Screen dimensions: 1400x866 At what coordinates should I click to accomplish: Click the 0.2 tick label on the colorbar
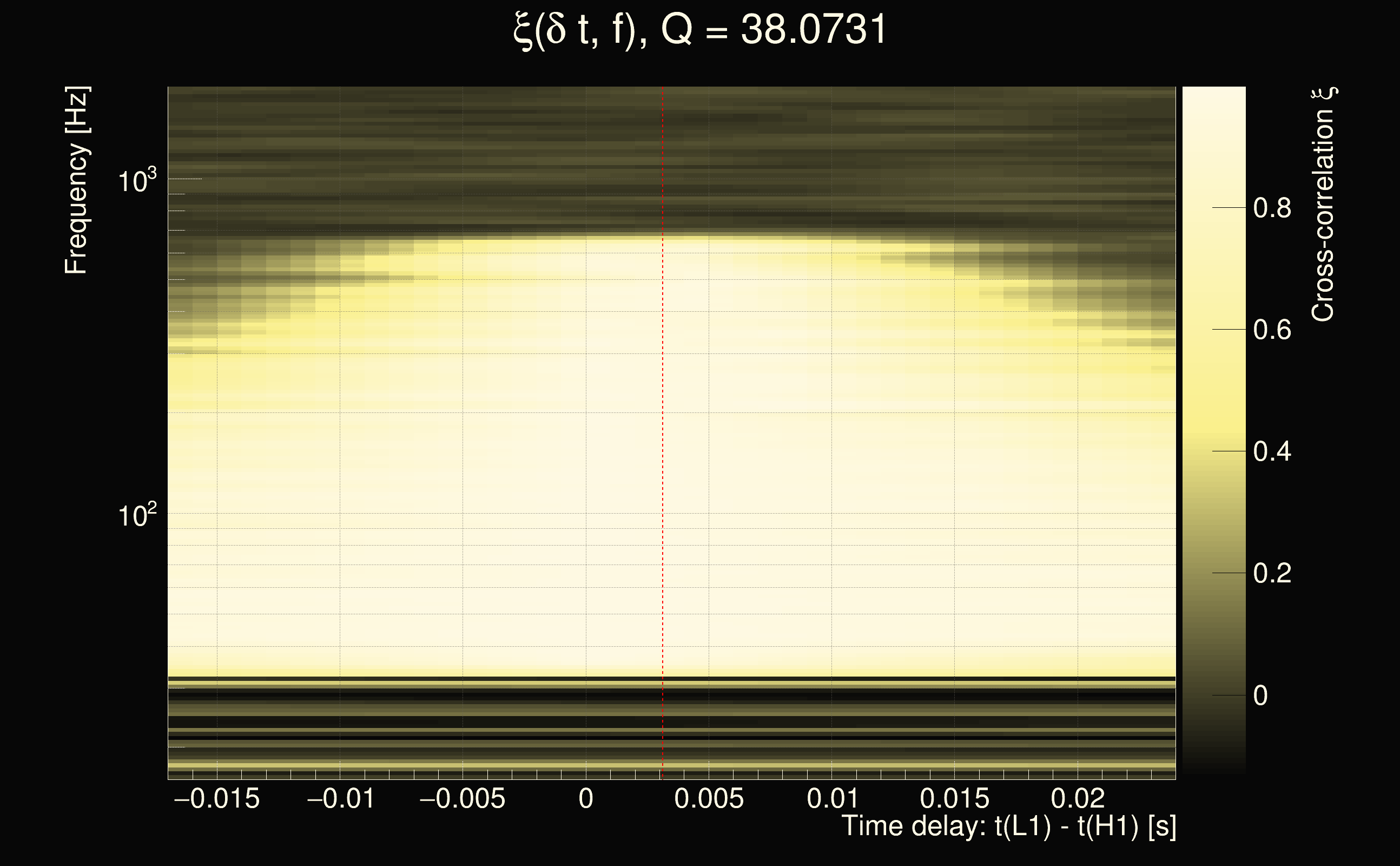[1272, 573]
